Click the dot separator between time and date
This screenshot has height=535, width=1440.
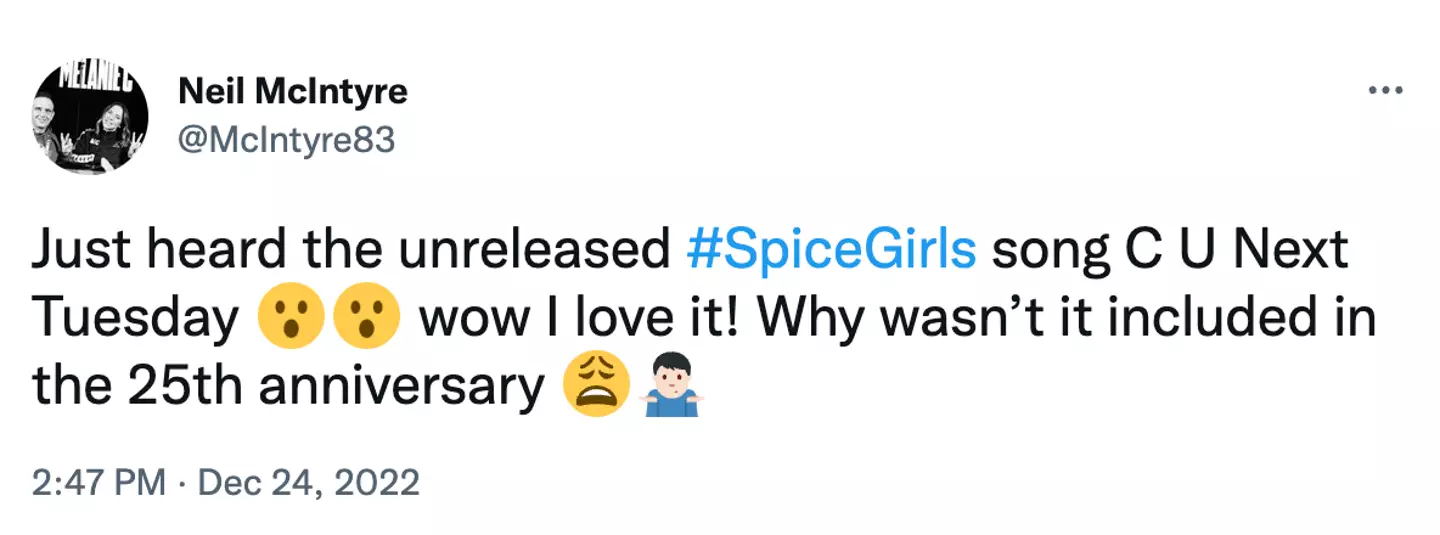[181, 484]
